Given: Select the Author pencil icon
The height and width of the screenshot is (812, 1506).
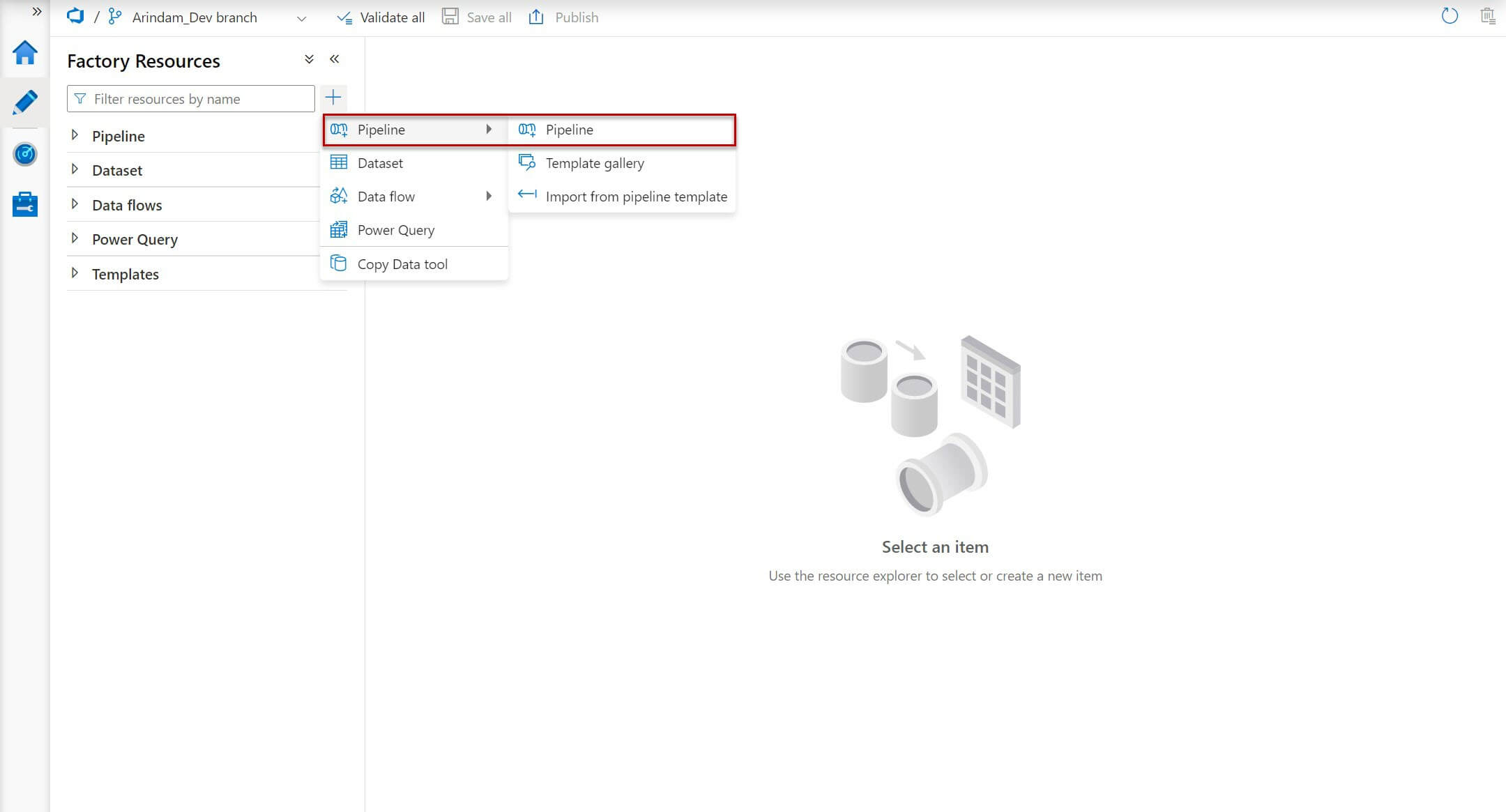Looking at the screenshot, I should click(x=25, y=103).
